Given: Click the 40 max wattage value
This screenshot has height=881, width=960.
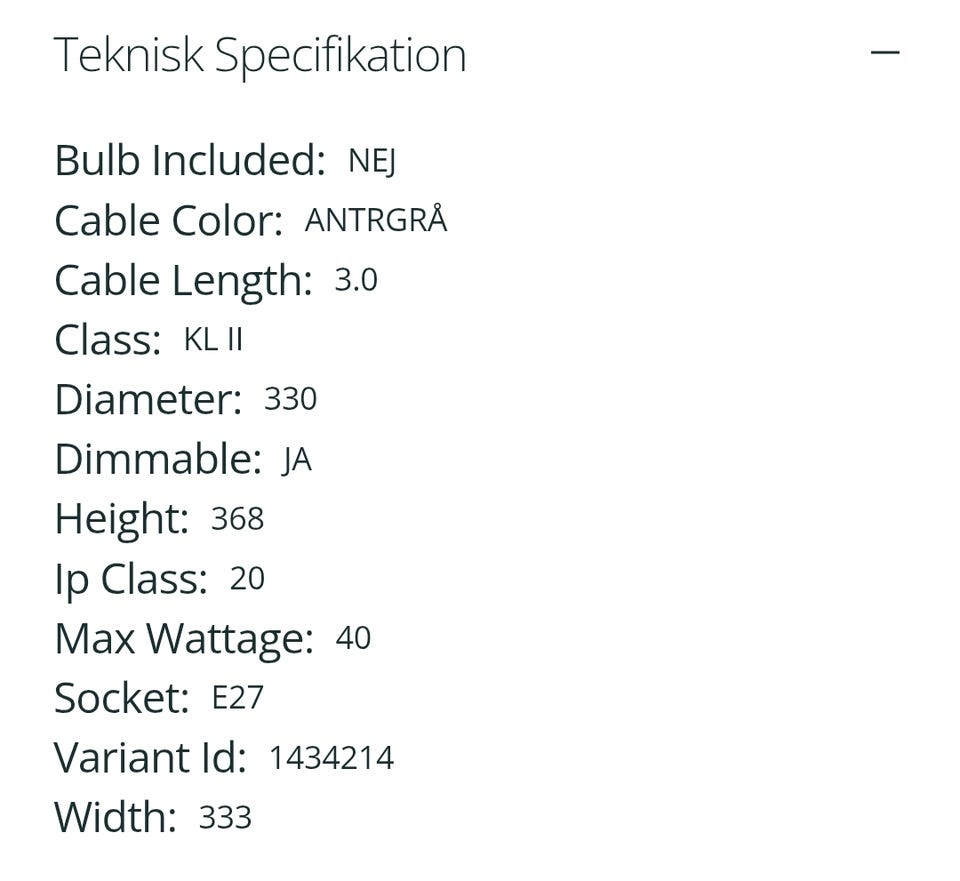Looking at the screenshot, I should coord(353,638).
